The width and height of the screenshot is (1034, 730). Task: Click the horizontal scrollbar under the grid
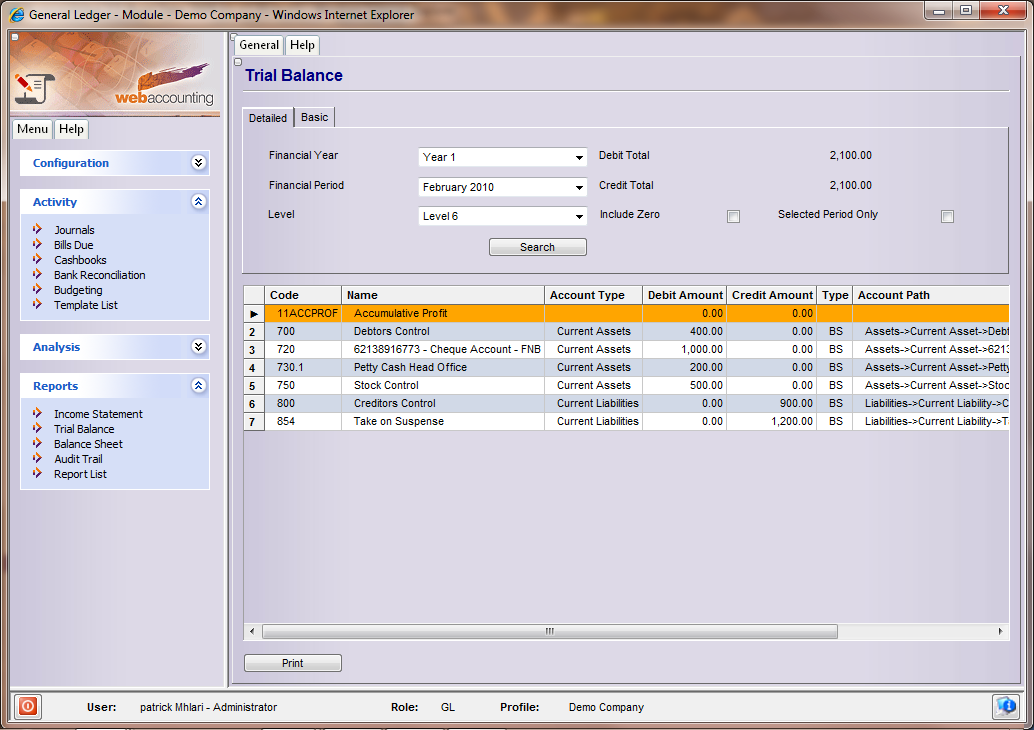pos(548,632)
